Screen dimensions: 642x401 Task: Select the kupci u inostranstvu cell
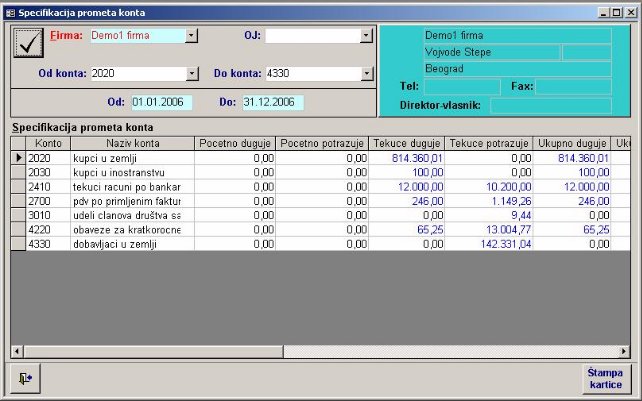pos(131,172)
